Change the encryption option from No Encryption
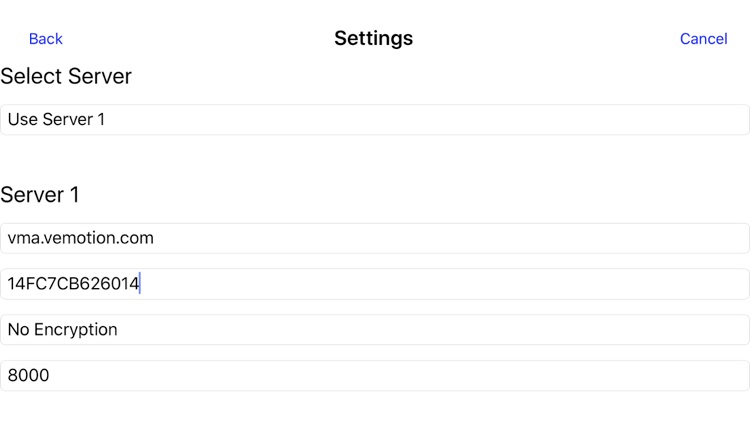This screenshot has width=750, height=422. pos(375,330)
